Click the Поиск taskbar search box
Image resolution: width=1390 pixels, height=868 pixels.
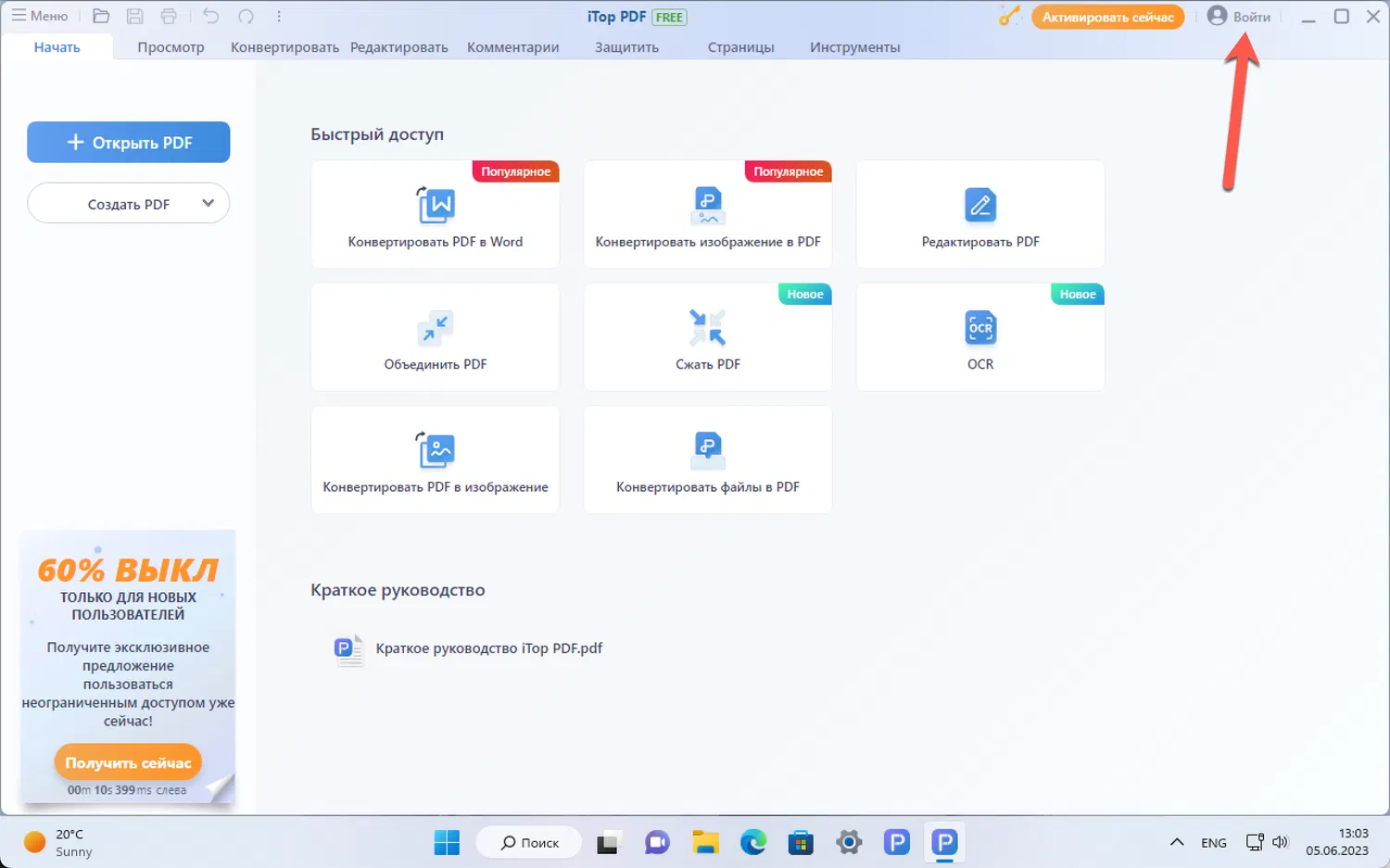pos(529,843)
